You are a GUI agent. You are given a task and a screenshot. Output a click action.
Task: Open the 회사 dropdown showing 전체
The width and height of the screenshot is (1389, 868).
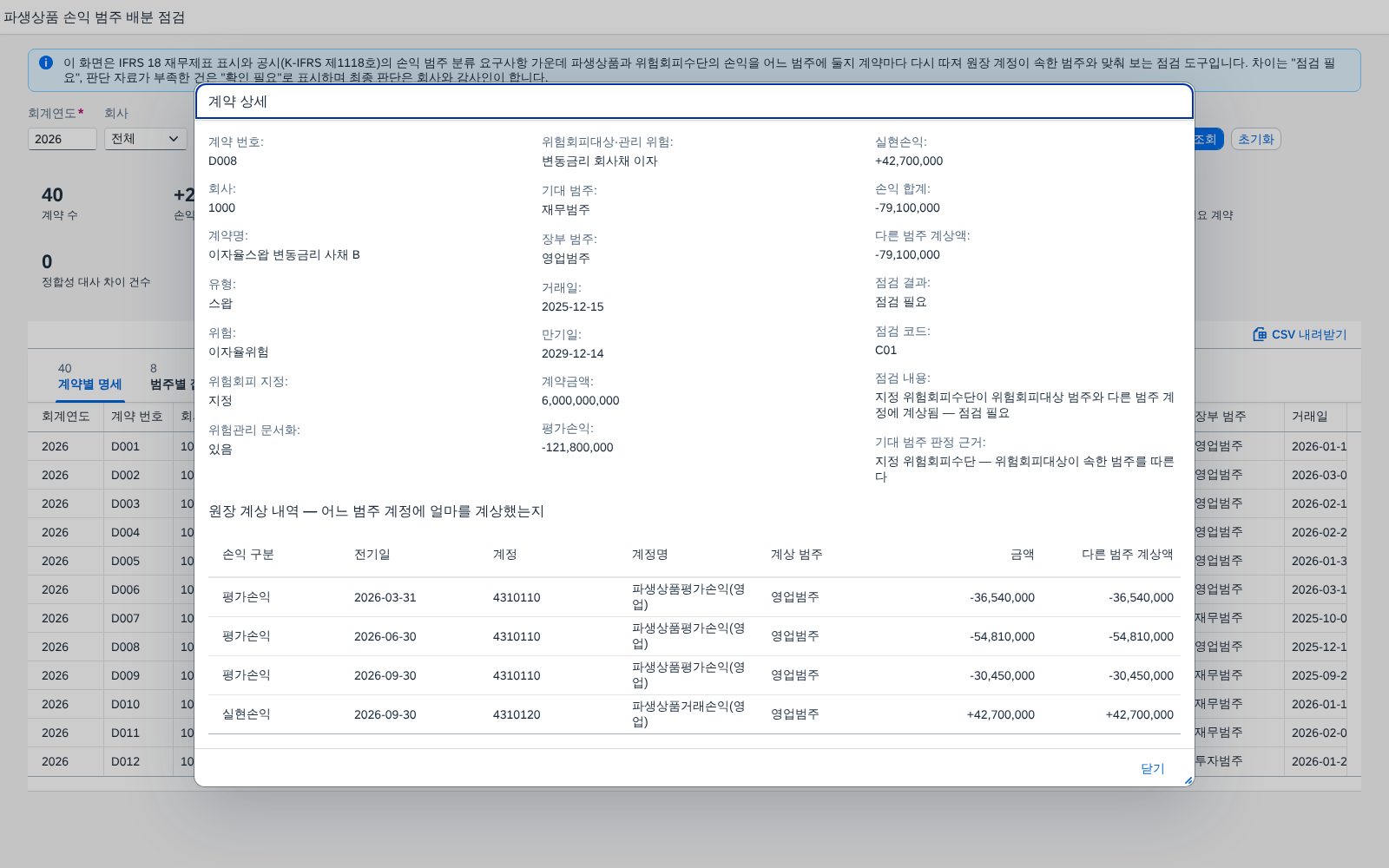click(145, 139)
